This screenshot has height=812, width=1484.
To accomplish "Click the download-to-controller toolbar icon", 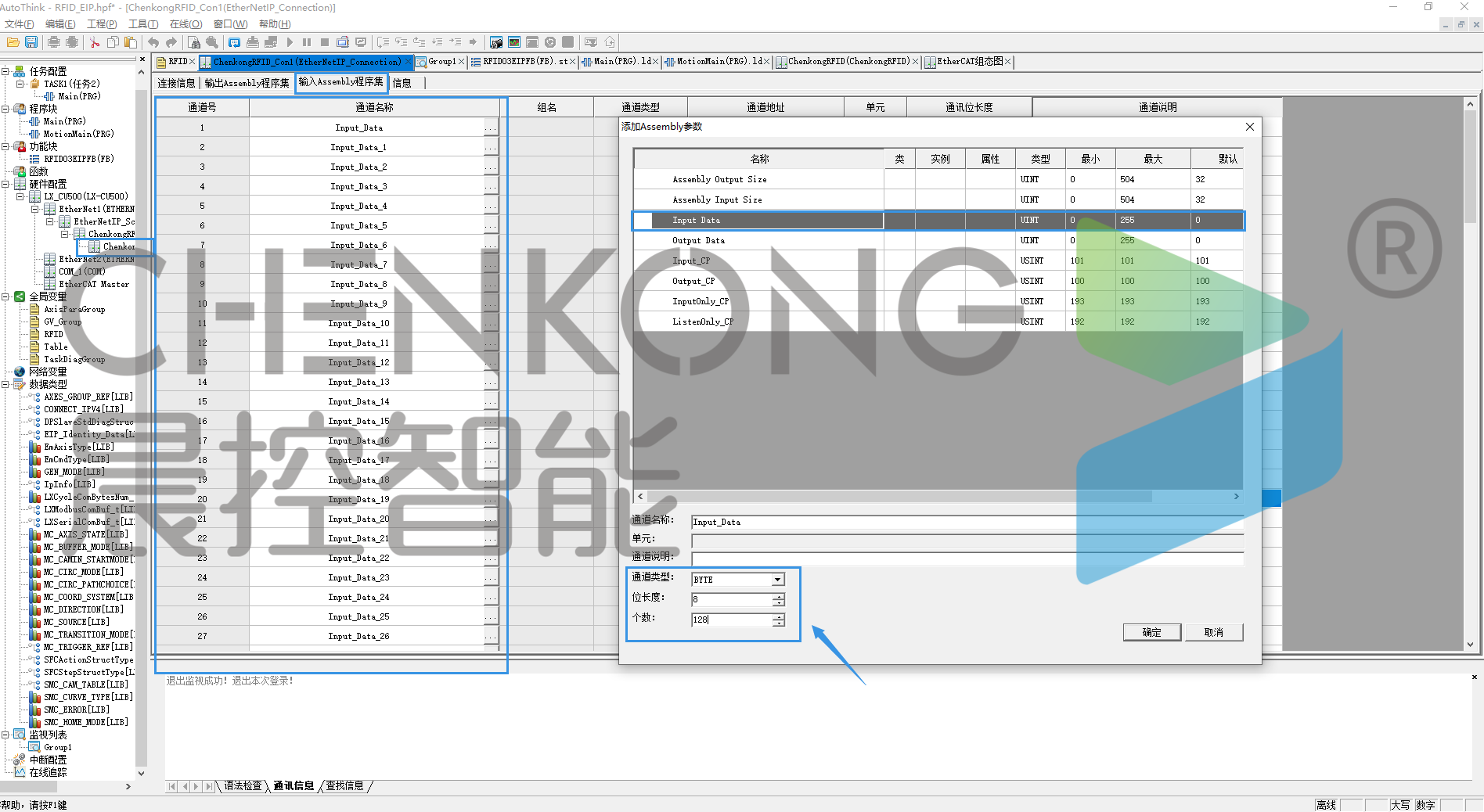I will pyautogui.click(x=253, y=42).
